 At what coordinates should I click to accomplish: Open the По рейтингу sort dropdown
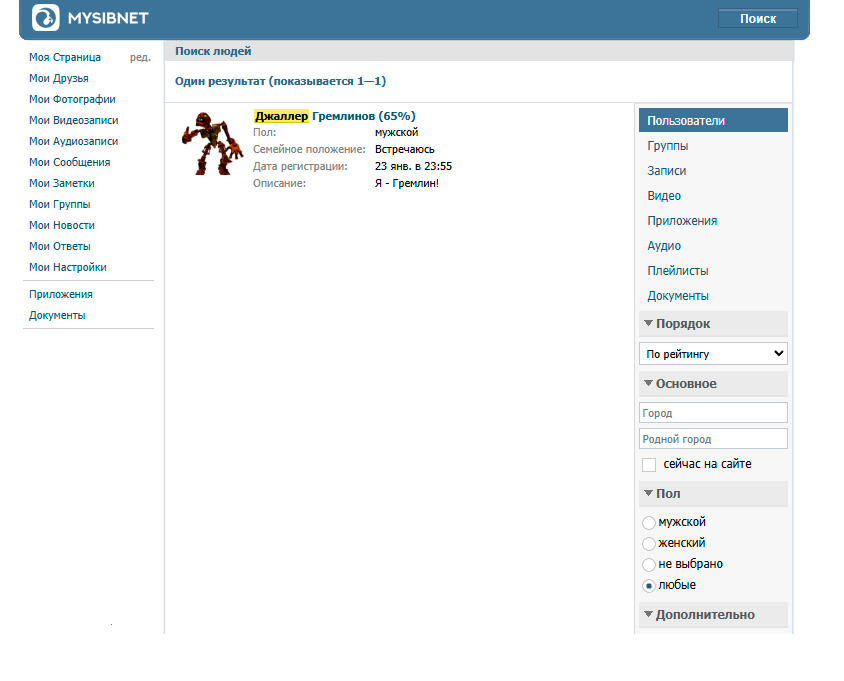tap(713, 354)
